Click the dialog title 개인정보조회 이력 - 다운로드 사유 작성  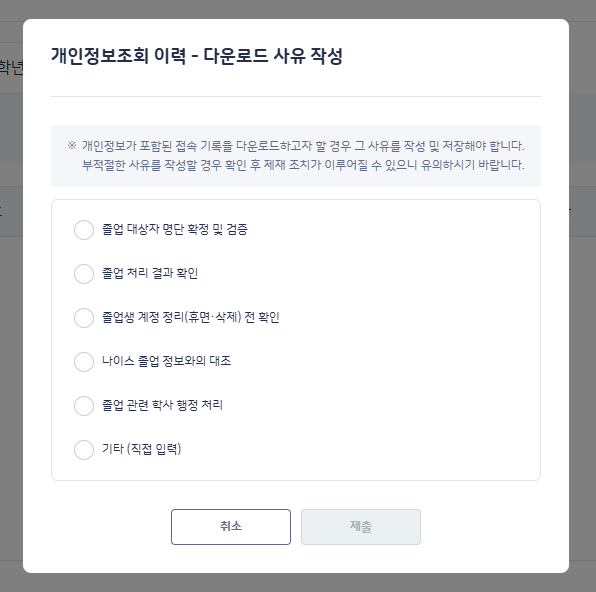(x=197, y=56)
